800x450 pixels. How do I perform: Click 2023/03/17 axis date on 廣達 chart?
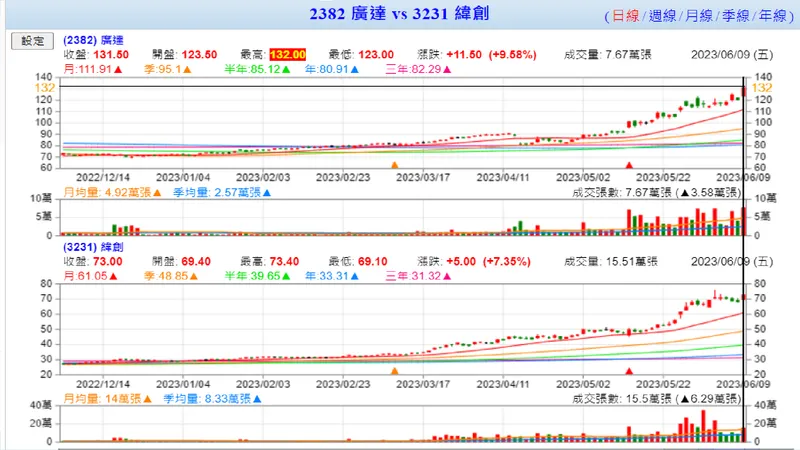click(x=423, y=177)
